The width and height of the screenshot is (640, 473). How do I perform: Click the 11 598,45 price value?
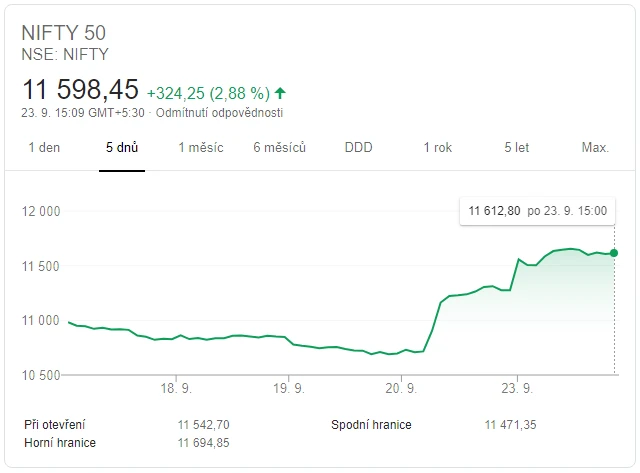coord(80,91)
